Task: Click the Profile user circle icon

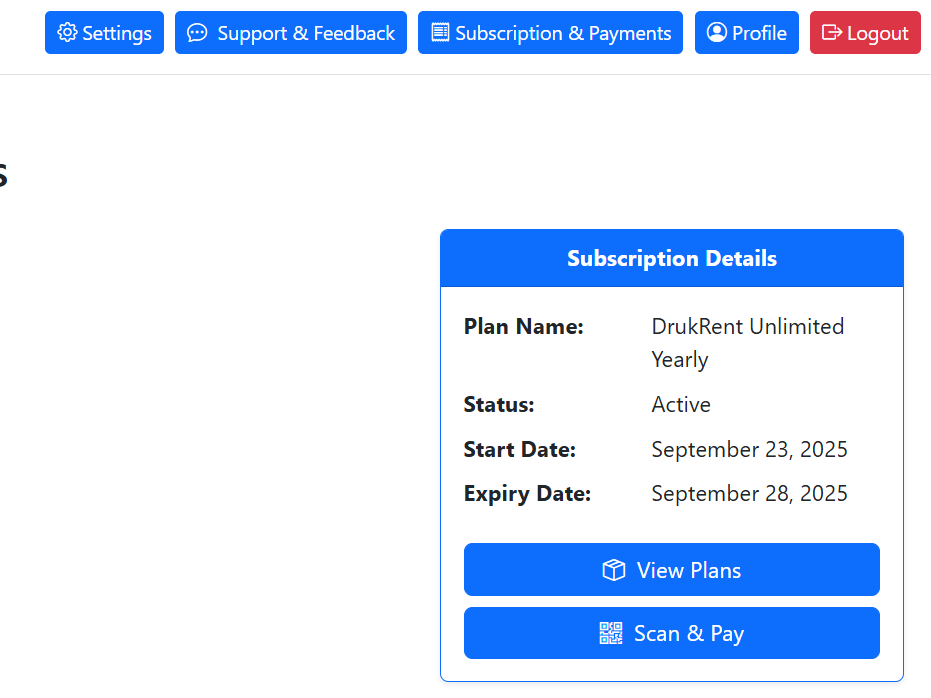Action: (716, 33)
